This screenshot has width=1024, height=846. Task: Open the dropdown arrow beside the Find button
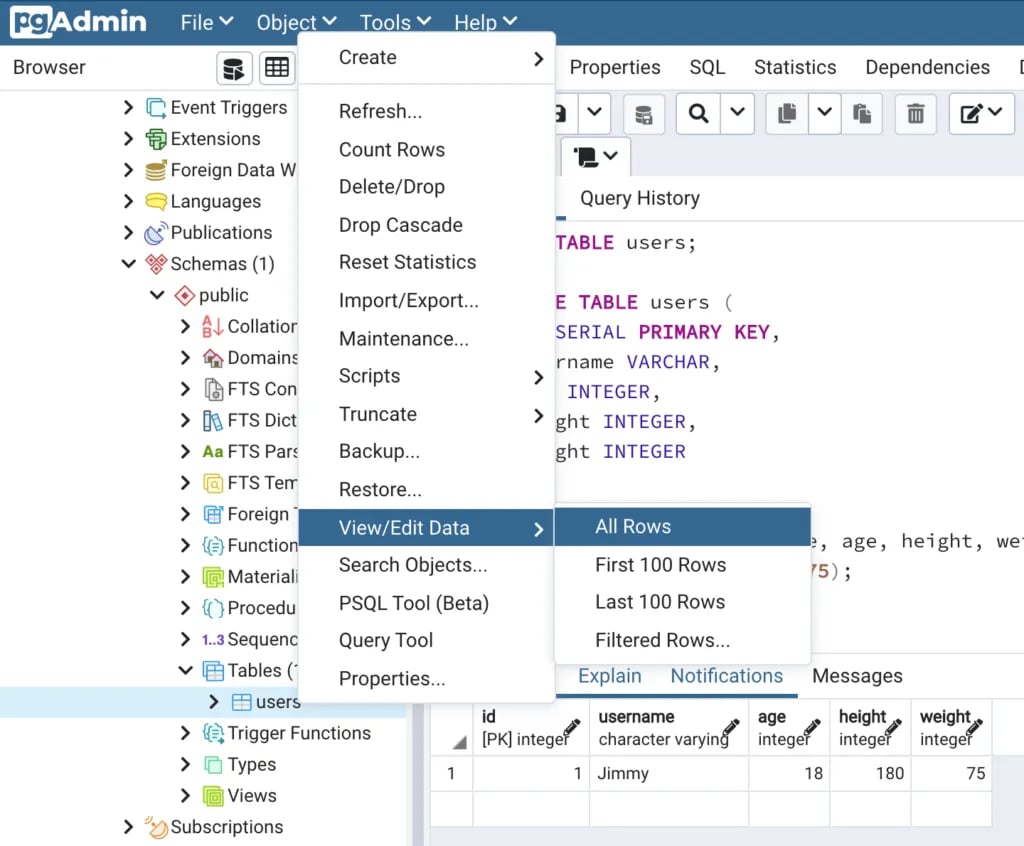pyautogui.click(x=737, y=113)
